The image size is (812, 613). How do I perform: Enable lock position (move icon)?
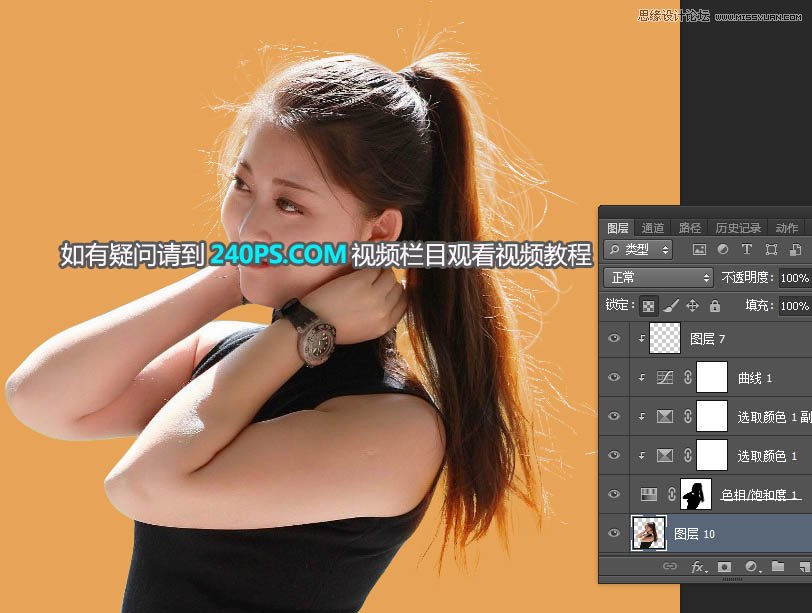tap(692, 306)
